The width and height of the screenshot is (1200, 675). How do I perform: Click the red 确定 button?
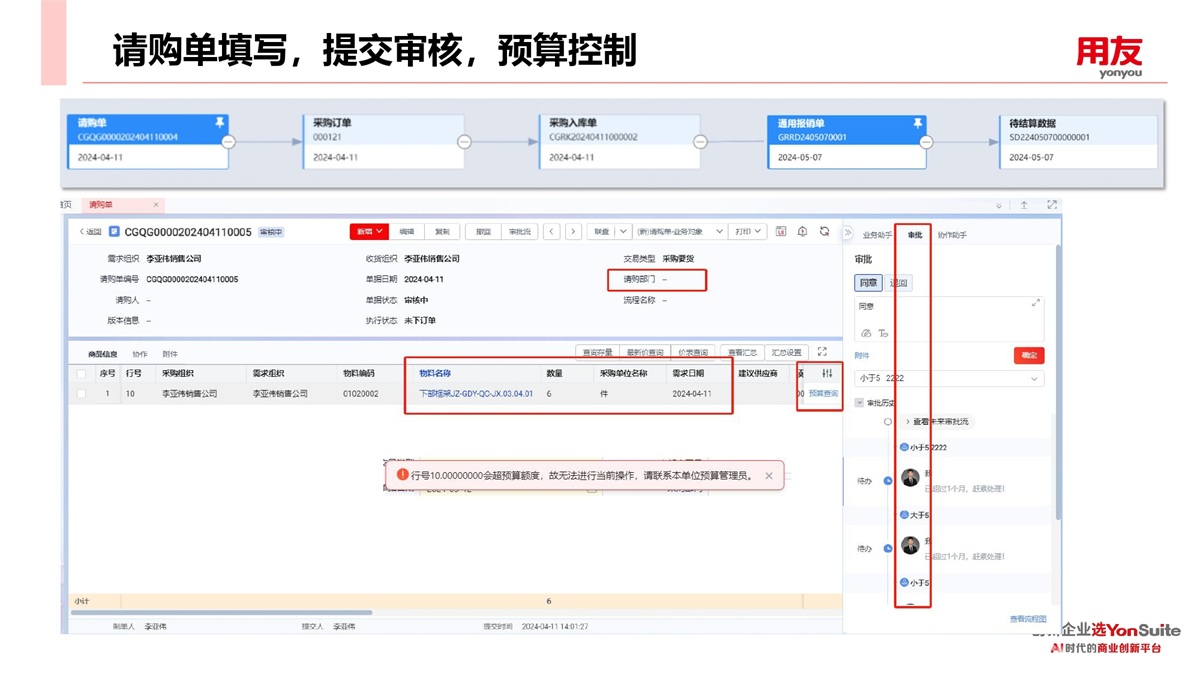pyautogui.click(x=1028, y=355)
